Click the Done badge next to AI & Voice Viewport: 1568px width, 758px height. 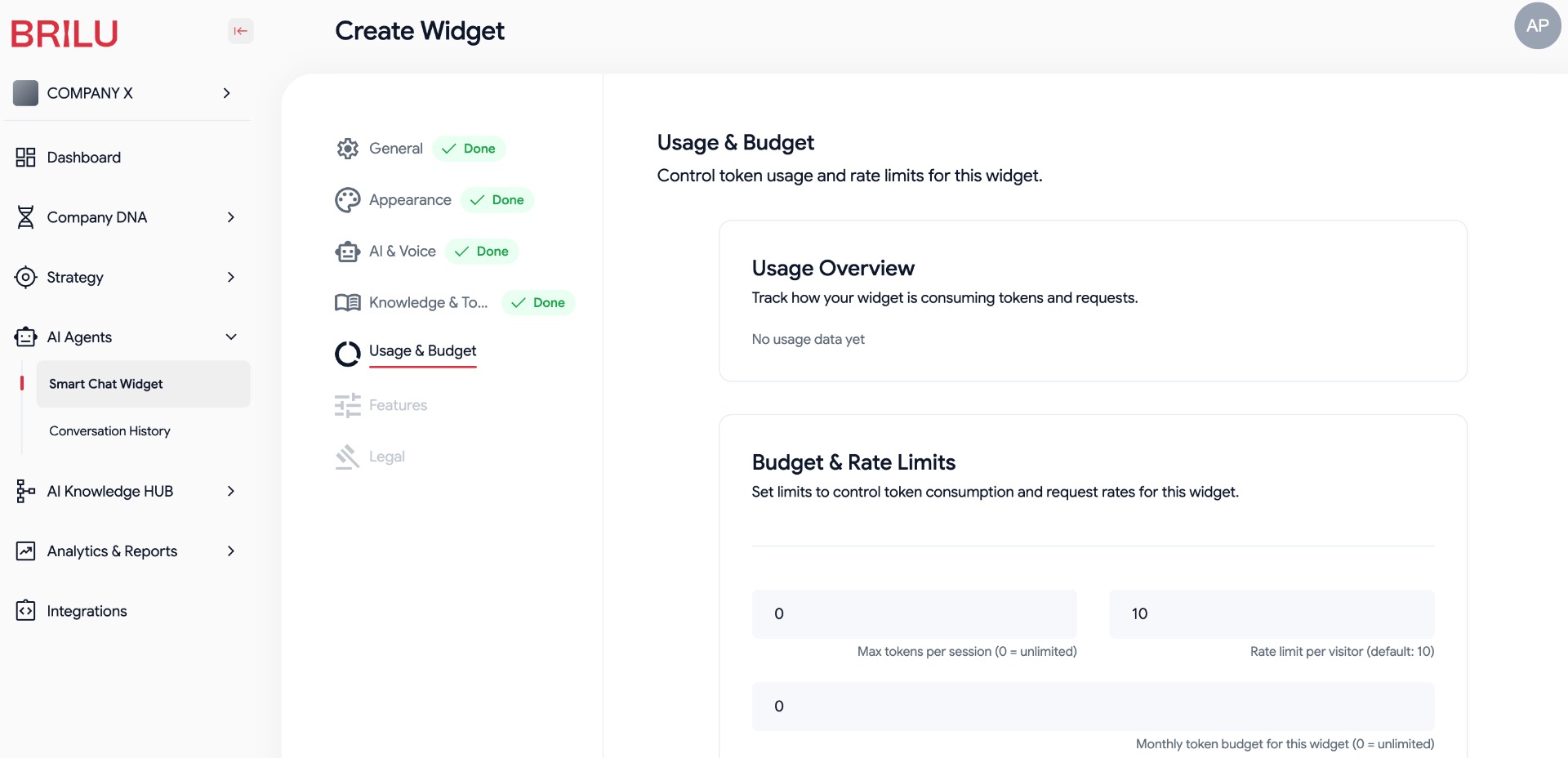click(482, 252)
